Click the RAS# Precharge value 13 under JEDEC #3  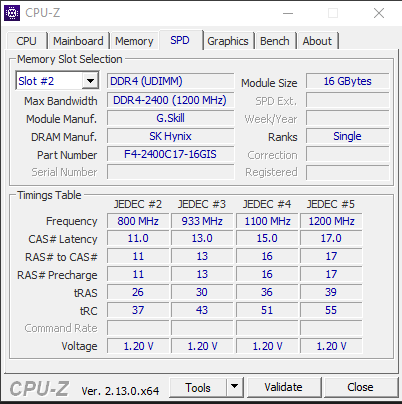(202, 274)
